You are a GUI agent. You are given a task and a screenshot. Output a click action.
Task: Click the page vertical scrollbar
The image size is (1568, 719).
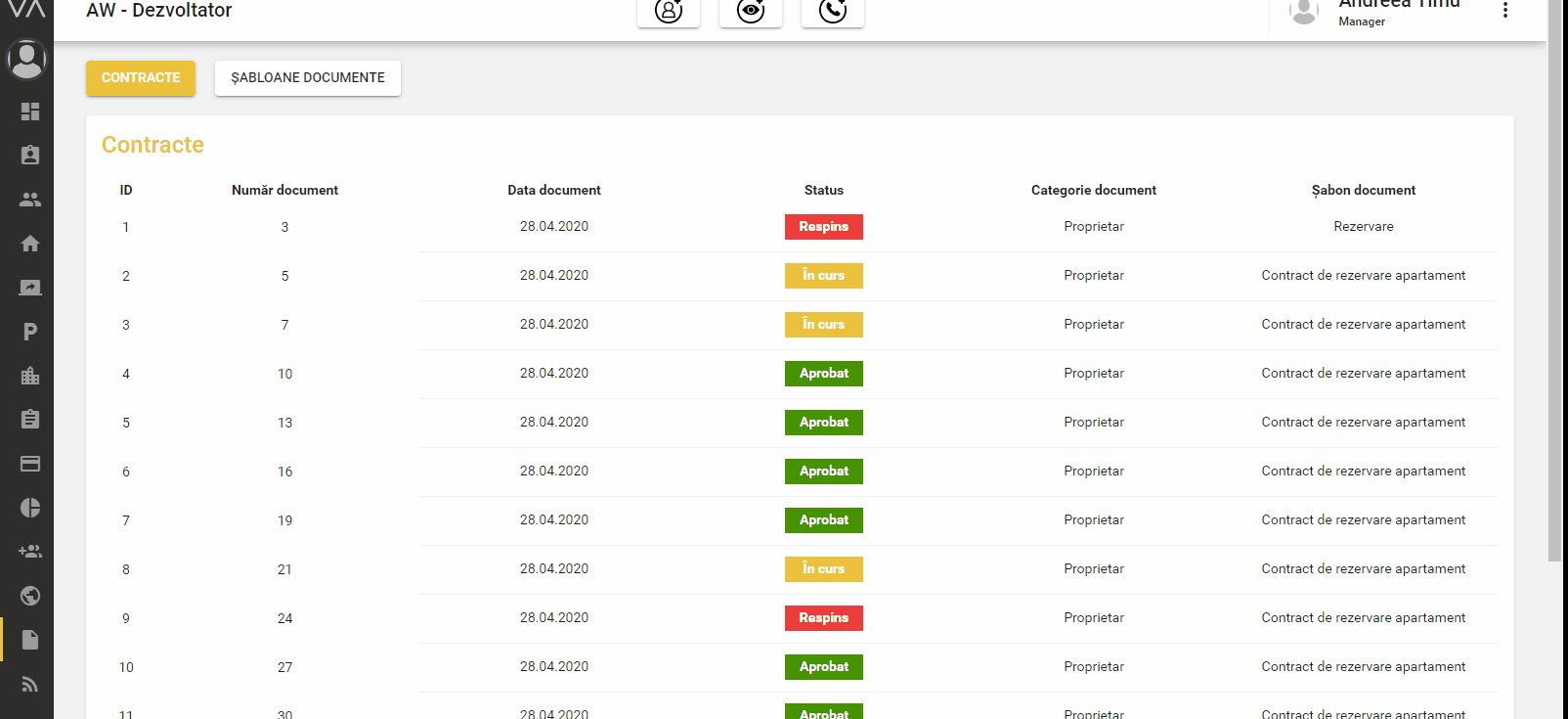pyautogui.click(x=1554, y=293)
